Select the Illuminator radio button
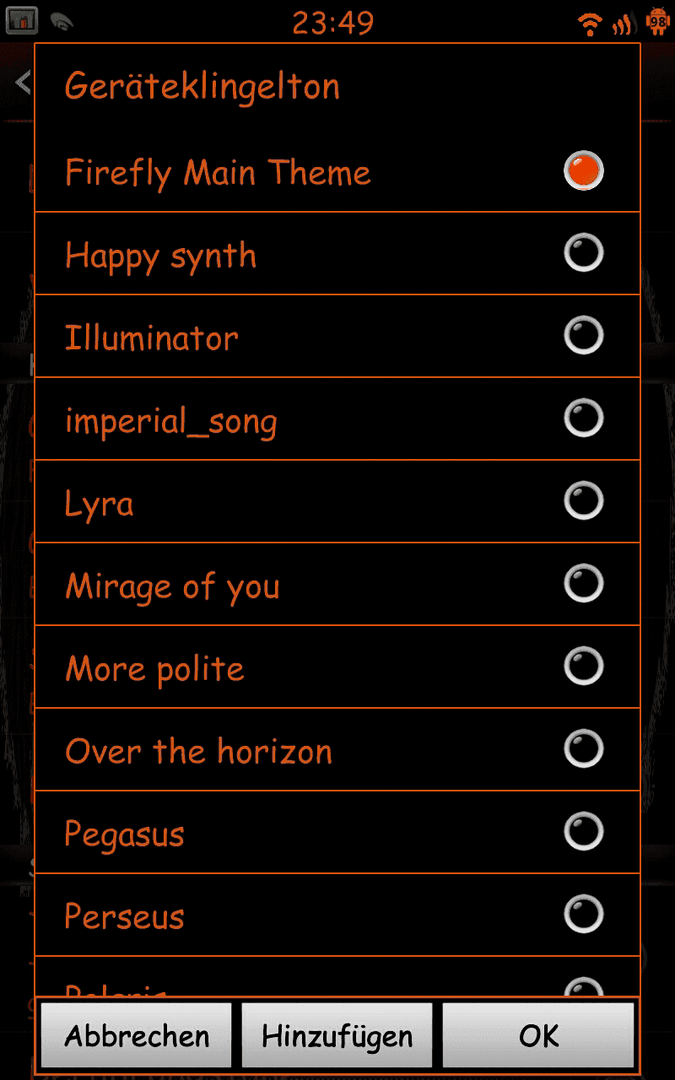The image size is (675, 1080). coord(583,335)
